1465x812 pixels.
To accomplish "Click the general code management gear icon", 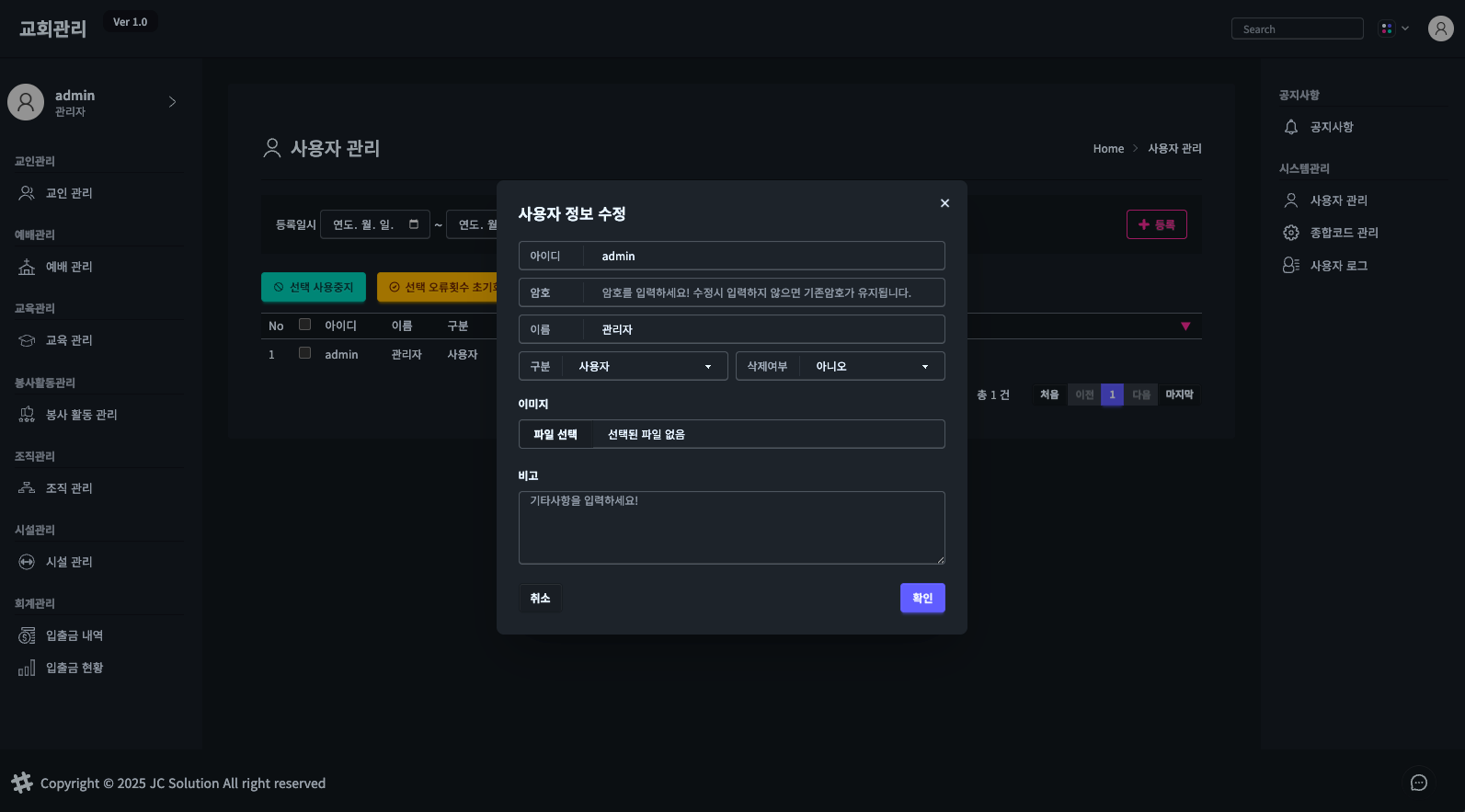I will point(1291,233).
